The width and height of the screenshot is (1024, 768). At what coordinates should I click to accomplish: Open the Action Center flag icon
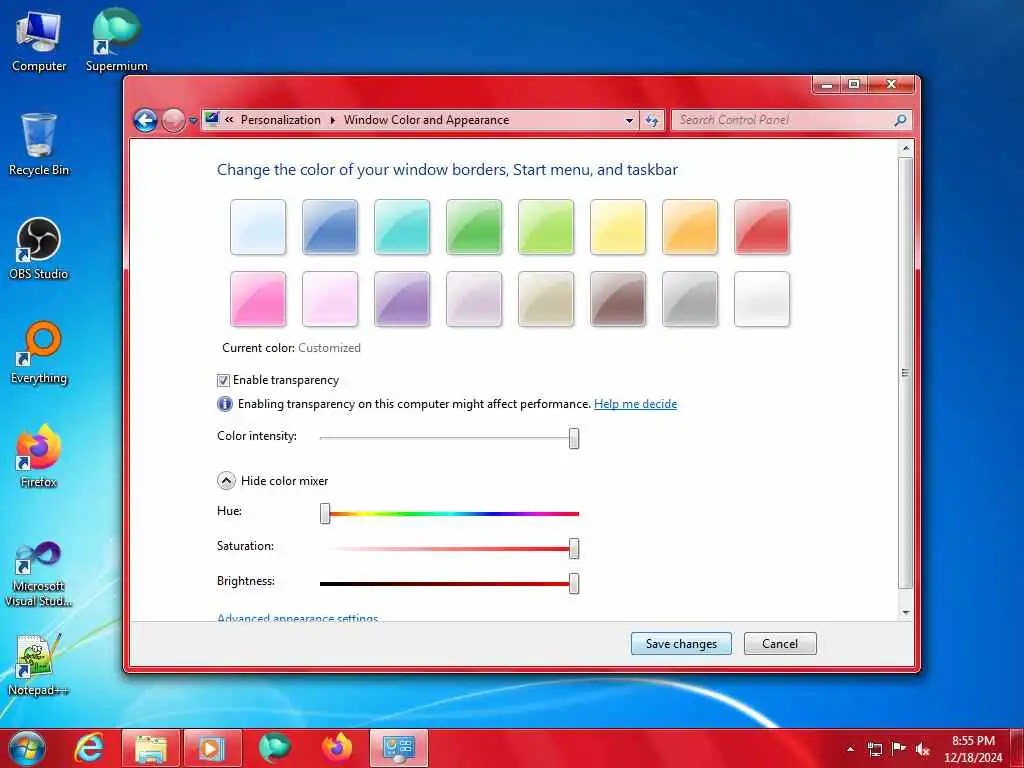coord(899,749)
